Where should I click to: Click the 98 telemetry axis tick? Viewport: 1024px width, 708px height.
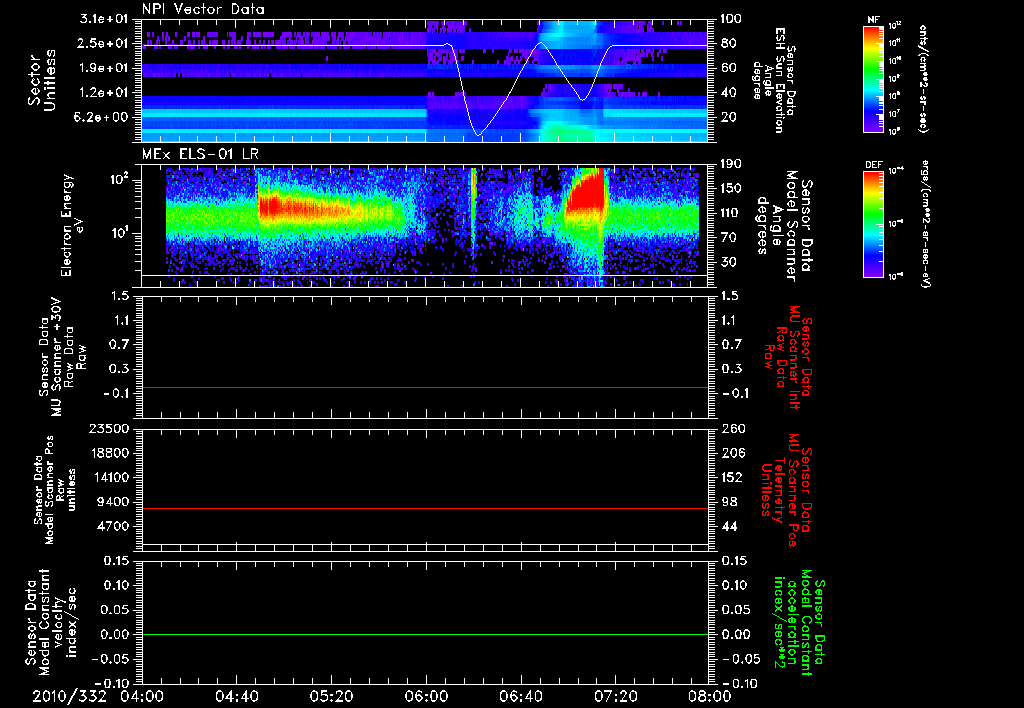pyautogui.click(x=729, y=502)
